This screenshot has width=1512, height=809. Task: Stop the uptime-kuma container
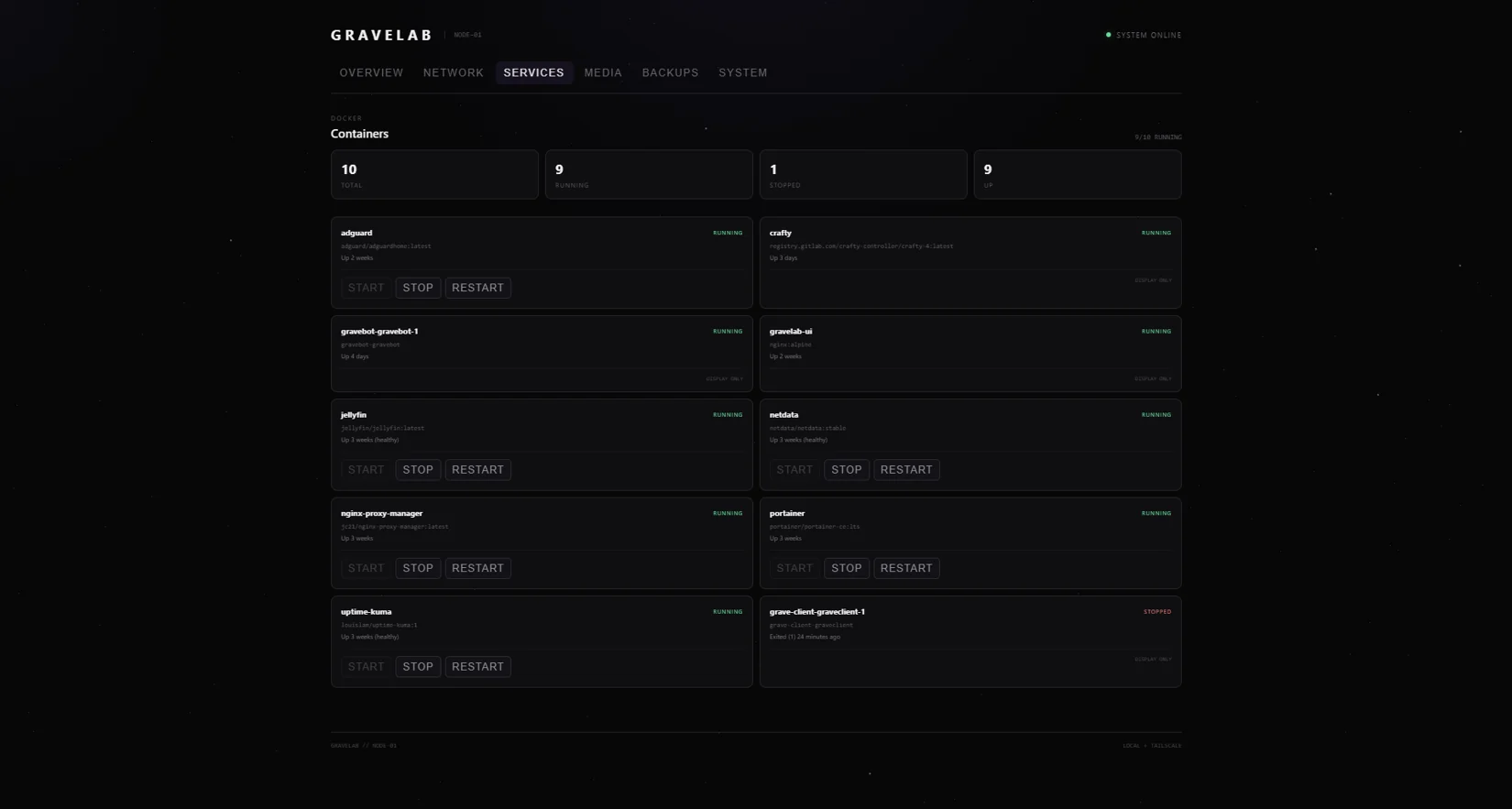(x=418, y=667)
